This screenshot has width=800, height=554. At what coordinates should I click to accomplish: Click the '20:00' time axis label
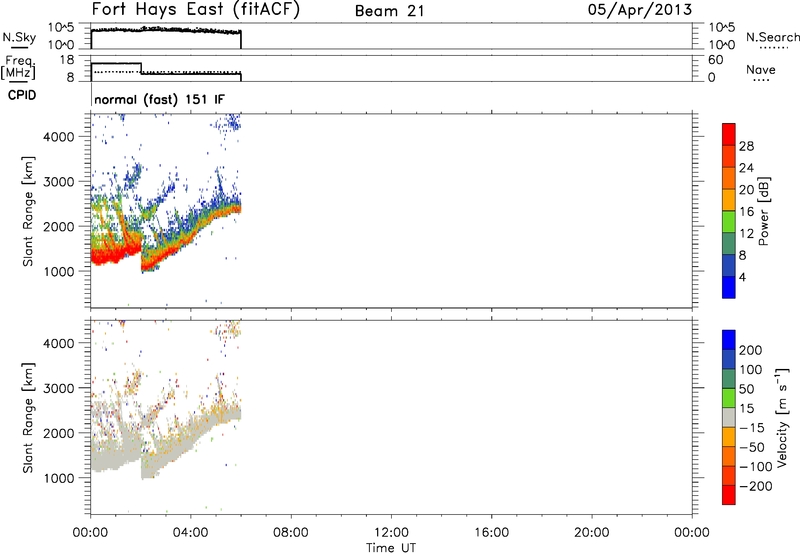click(x=591, y=533)
